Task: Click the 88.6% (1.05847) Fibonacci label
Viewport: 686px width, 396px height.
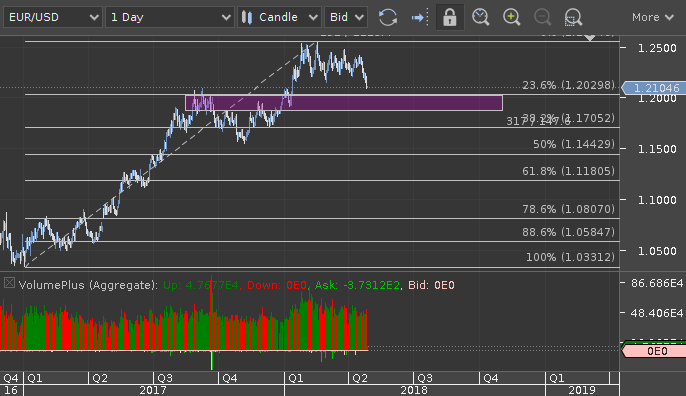Action: click(568, 231)
